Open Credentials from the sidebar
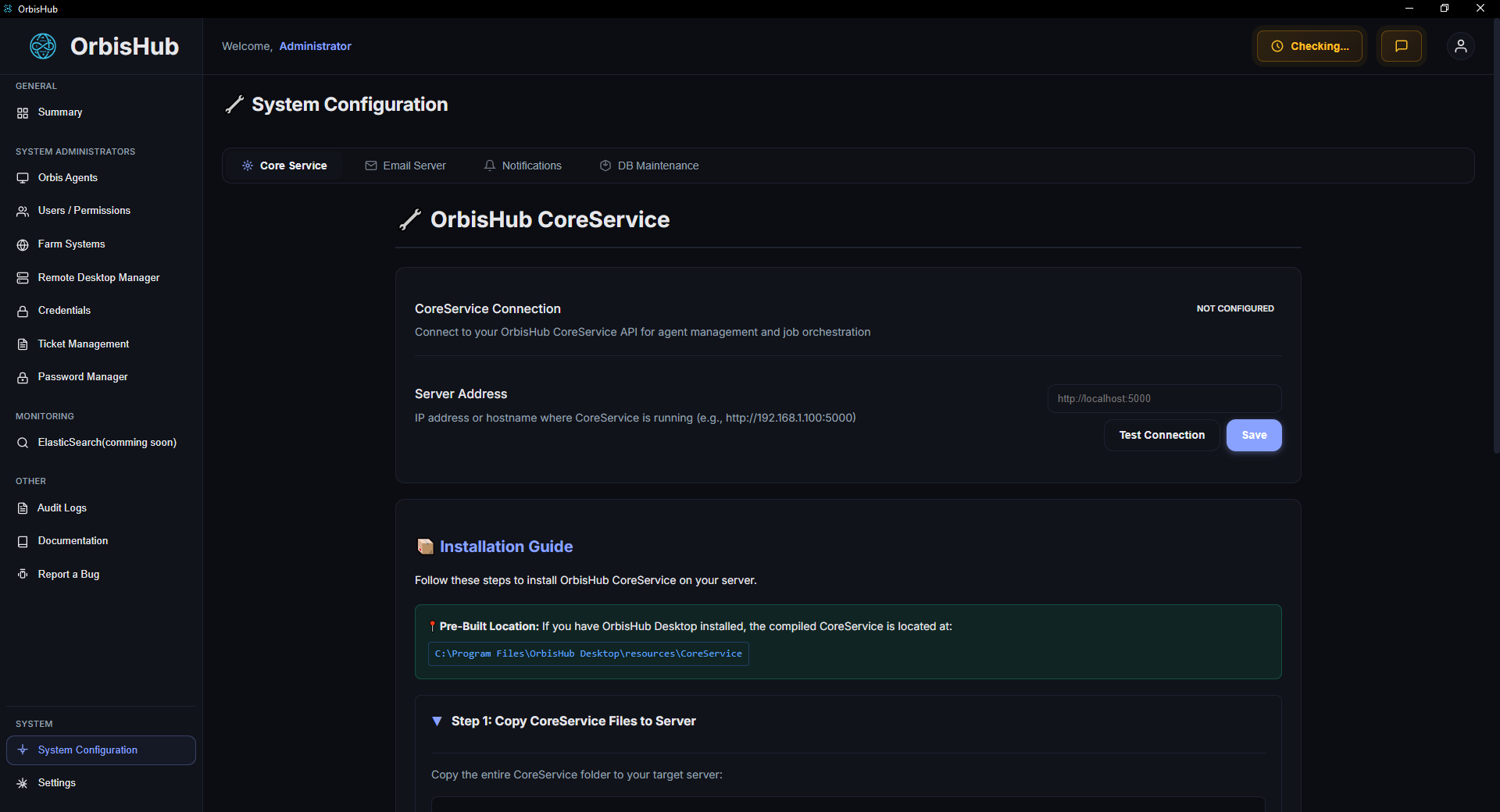 [64, 311]
